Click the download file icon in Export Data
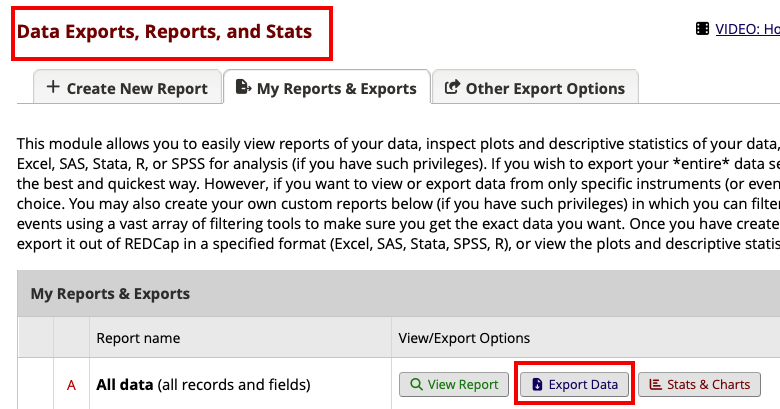 537,384
